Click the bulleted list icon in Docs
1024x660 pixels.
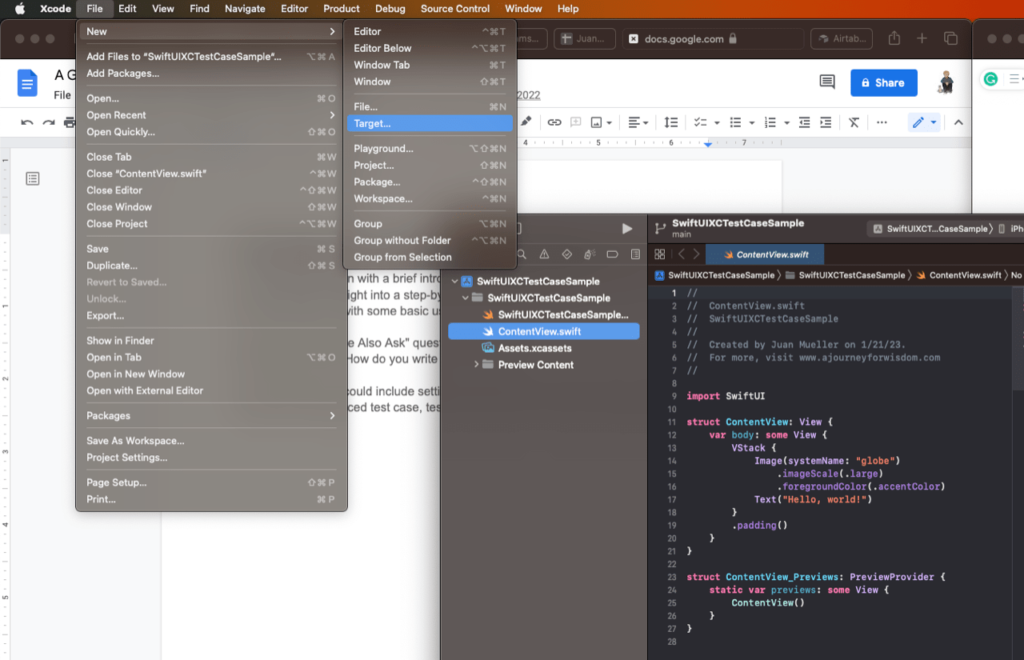(735, 122)
